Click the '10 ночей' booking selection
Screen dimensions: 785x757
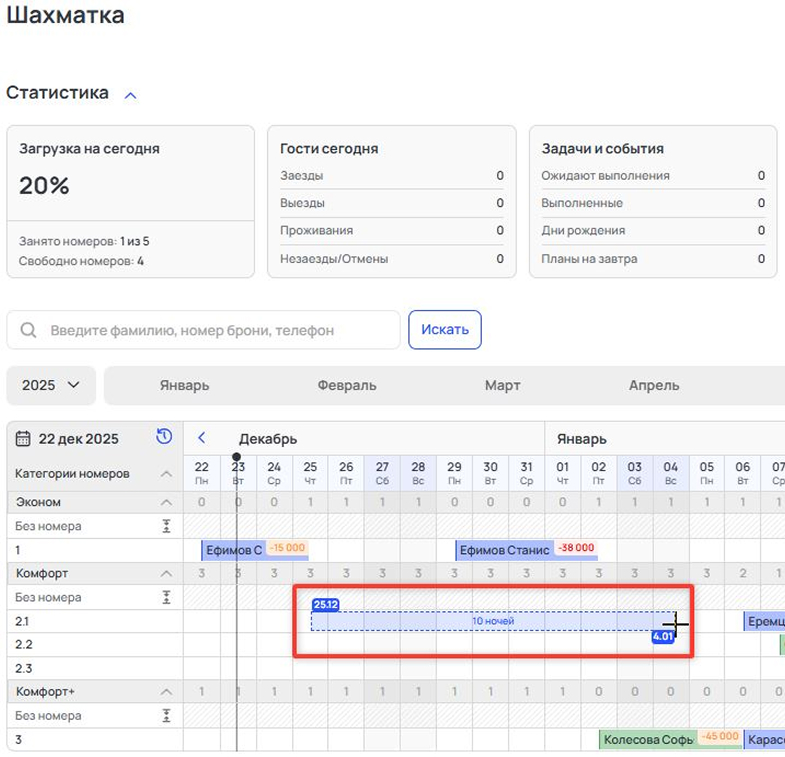[492, 621]
